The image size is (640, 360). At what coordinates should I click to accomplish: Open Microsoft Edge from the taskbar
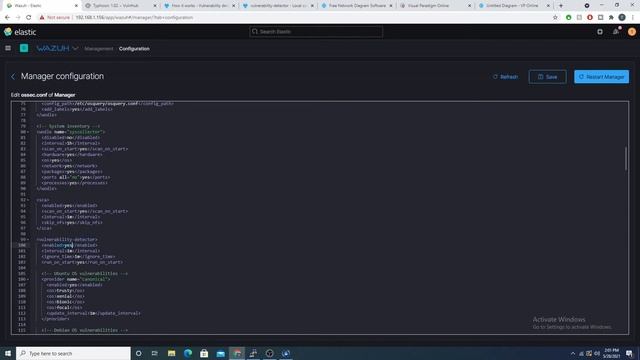[188, 353]
